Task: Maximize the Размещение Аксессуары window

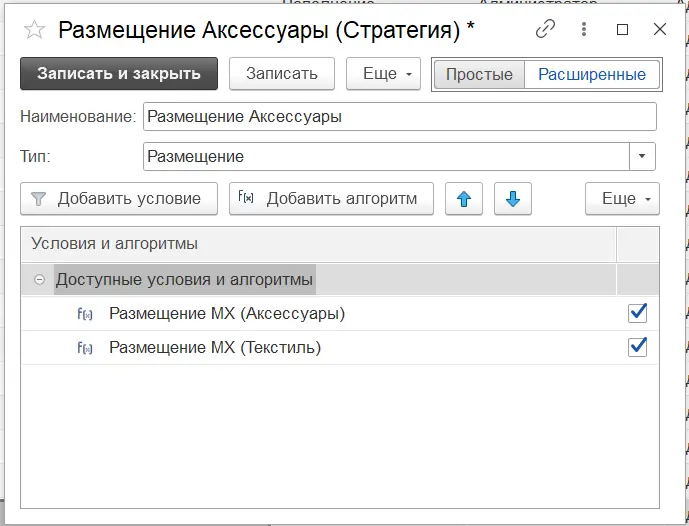Action: tap(622, 29)
